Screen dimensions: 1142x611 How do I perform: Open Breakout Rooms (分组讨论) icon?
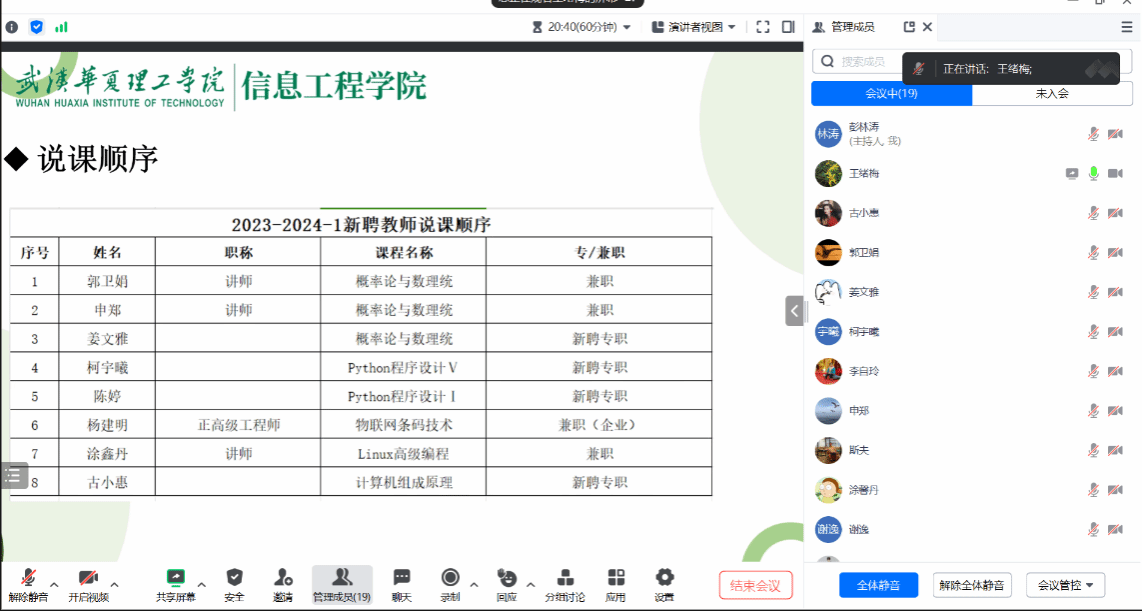565,578
